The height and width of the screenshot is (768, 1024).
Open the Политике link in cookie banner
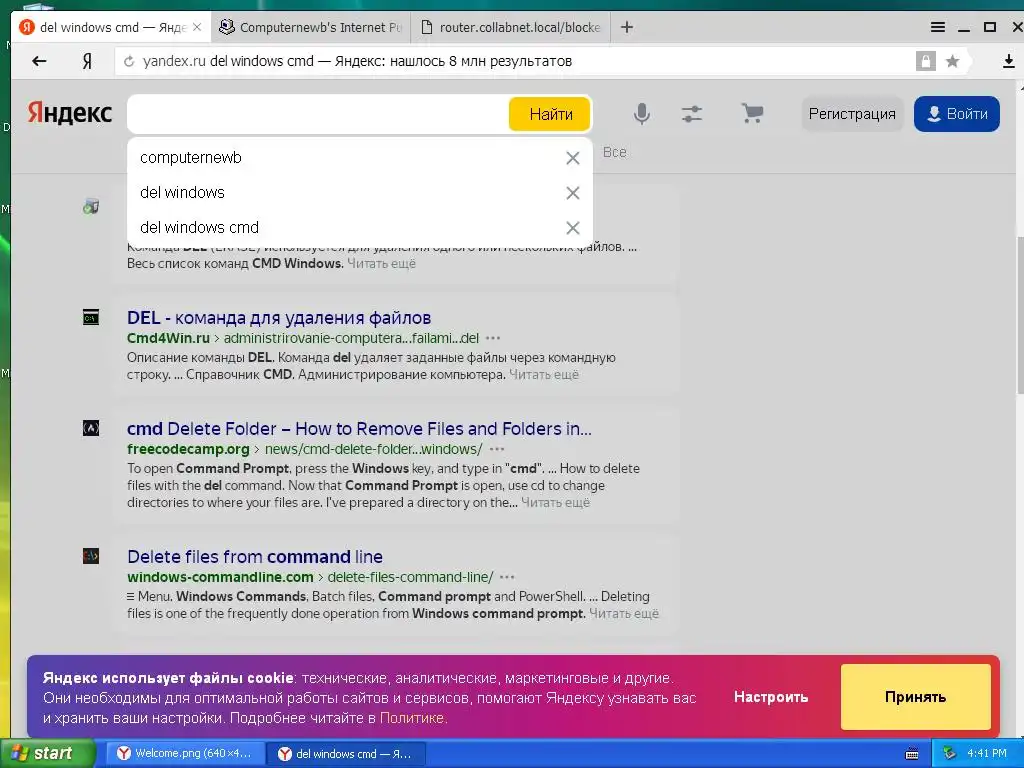(x=411, y=718)
